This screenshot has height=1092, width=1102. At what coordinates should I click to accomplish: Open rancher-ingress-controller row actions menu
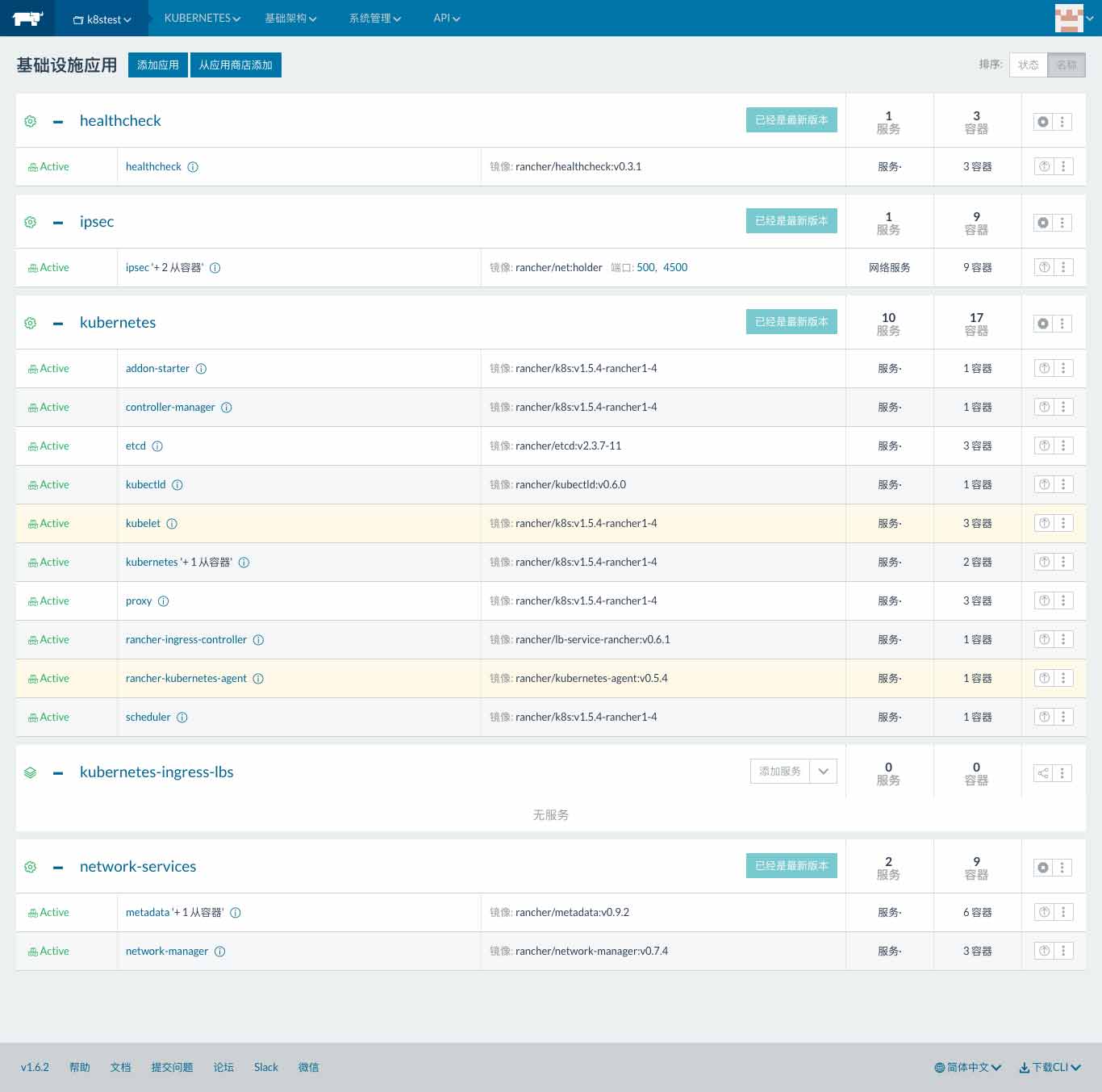[1063, 640]
